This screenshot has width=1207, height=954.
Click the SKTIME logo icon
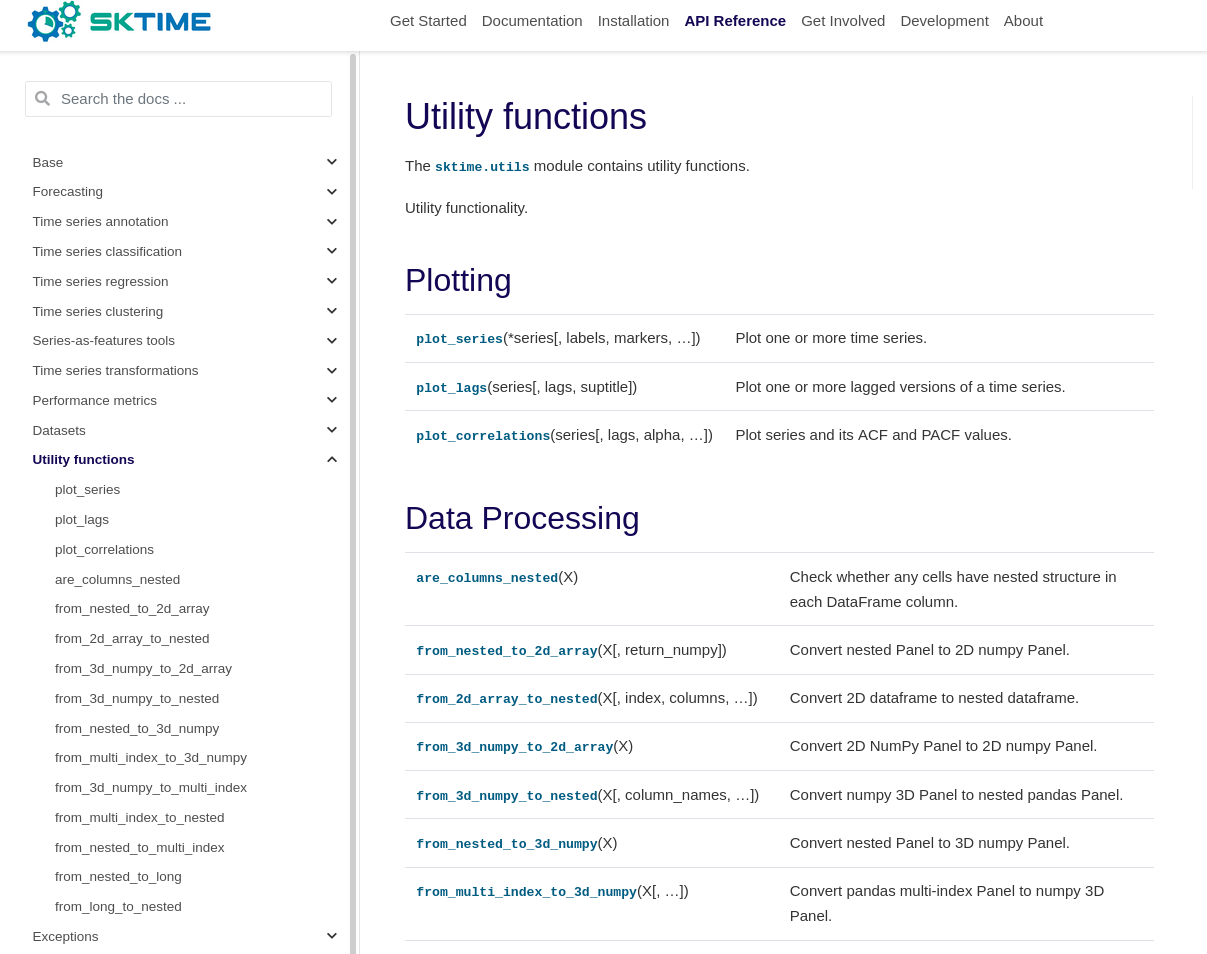[53, 21]
